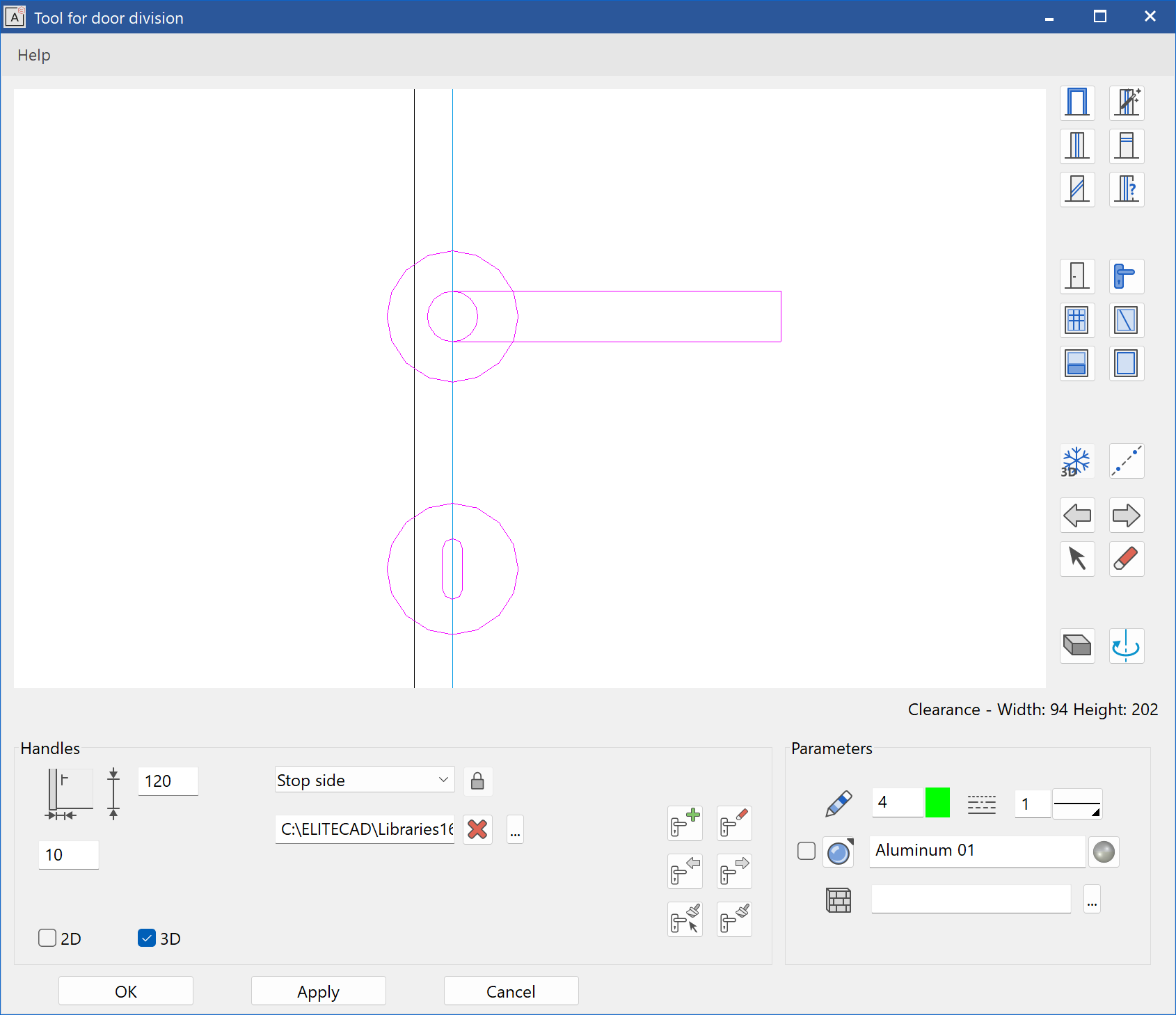
Task: Delete handle library path with red X
Action: point(477,829)
